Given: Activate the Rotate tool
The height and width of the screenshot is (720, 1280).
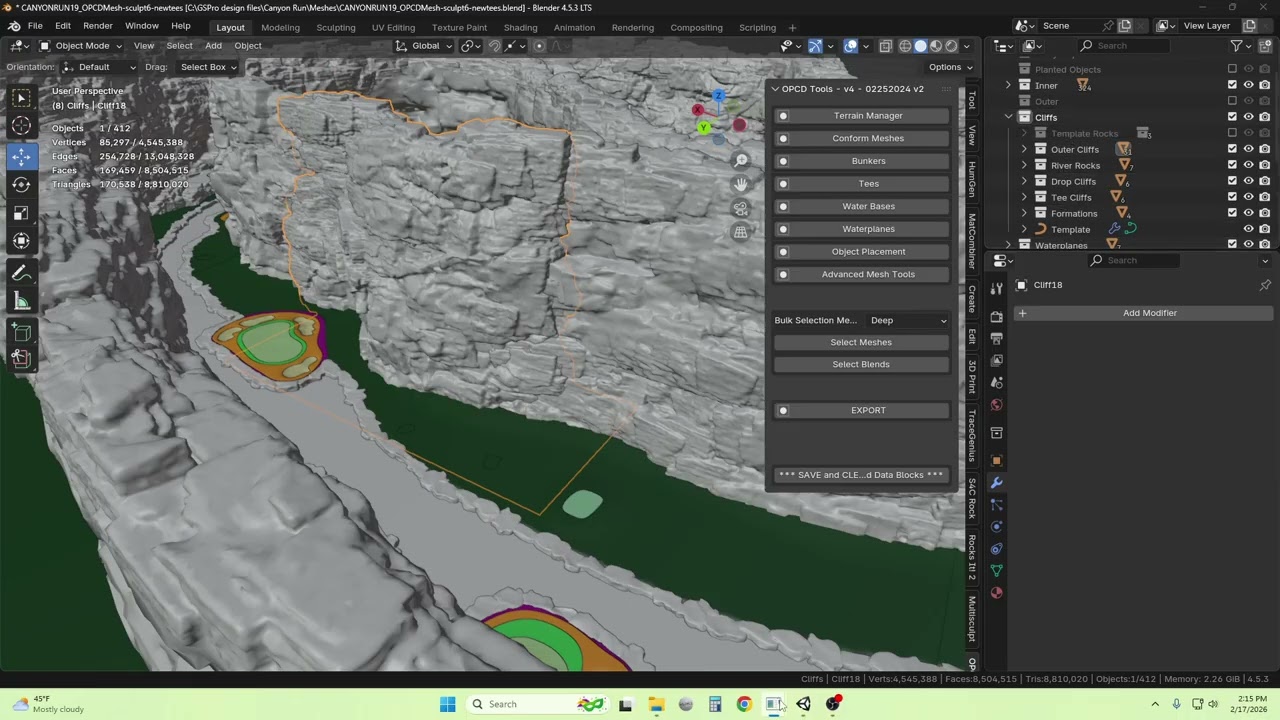Looking at the screenshot, I should coord(21,184).
